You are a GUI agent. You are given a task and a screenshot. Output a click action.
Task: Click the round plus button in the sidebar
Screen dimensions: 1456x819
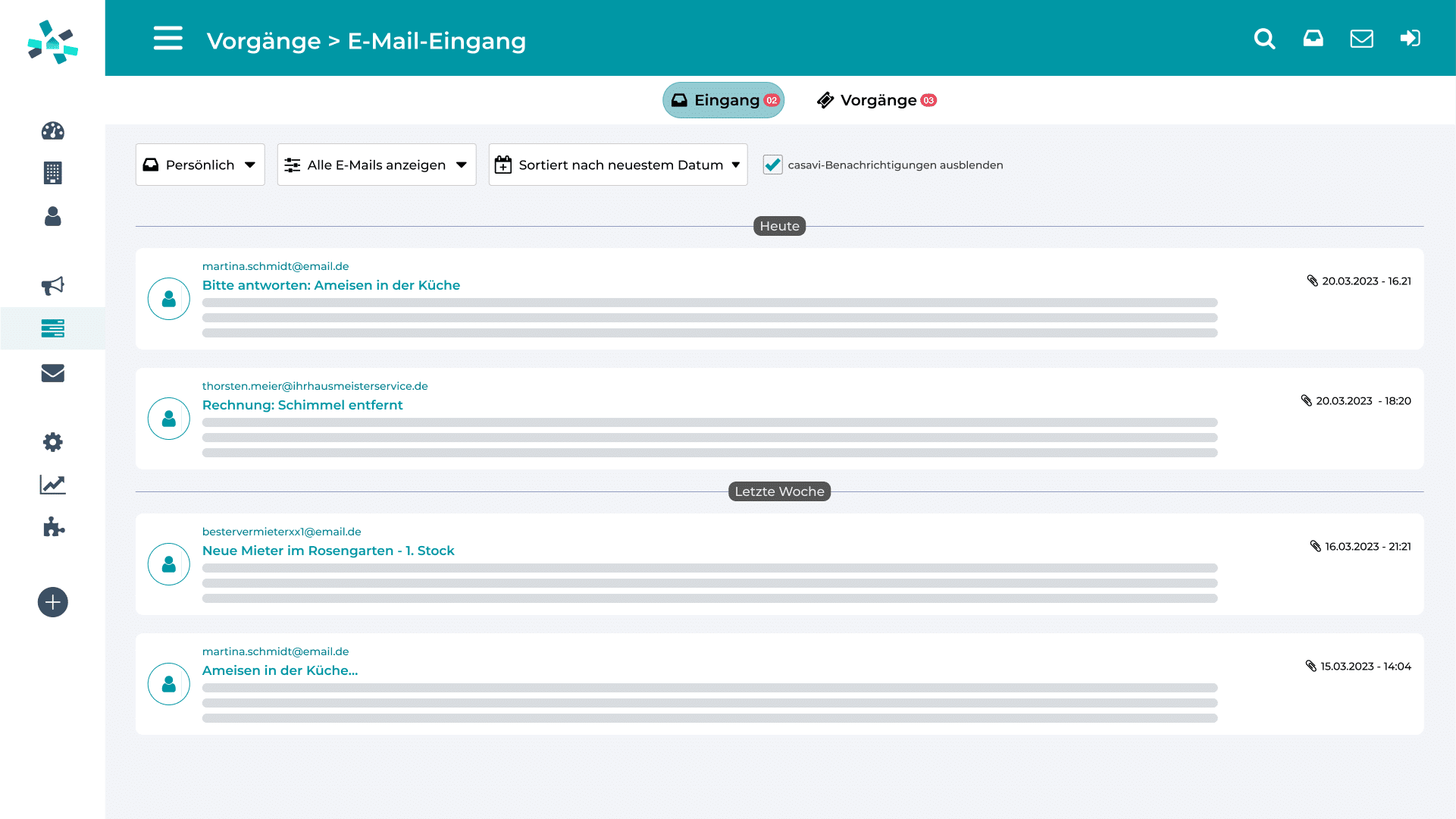(52, 602)
